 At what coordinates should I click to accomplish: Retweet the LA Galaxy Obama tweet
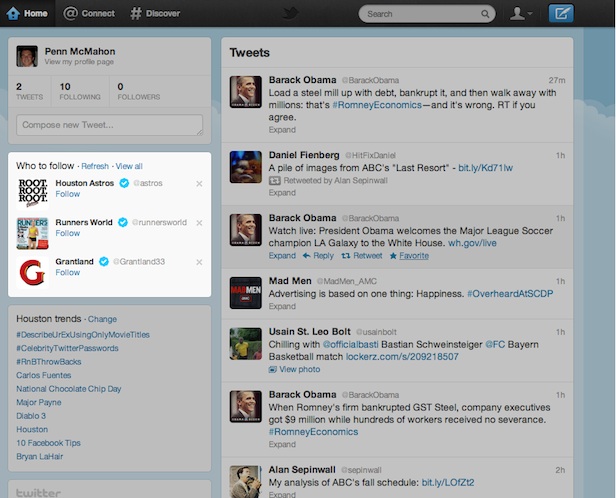coord(361,256)
